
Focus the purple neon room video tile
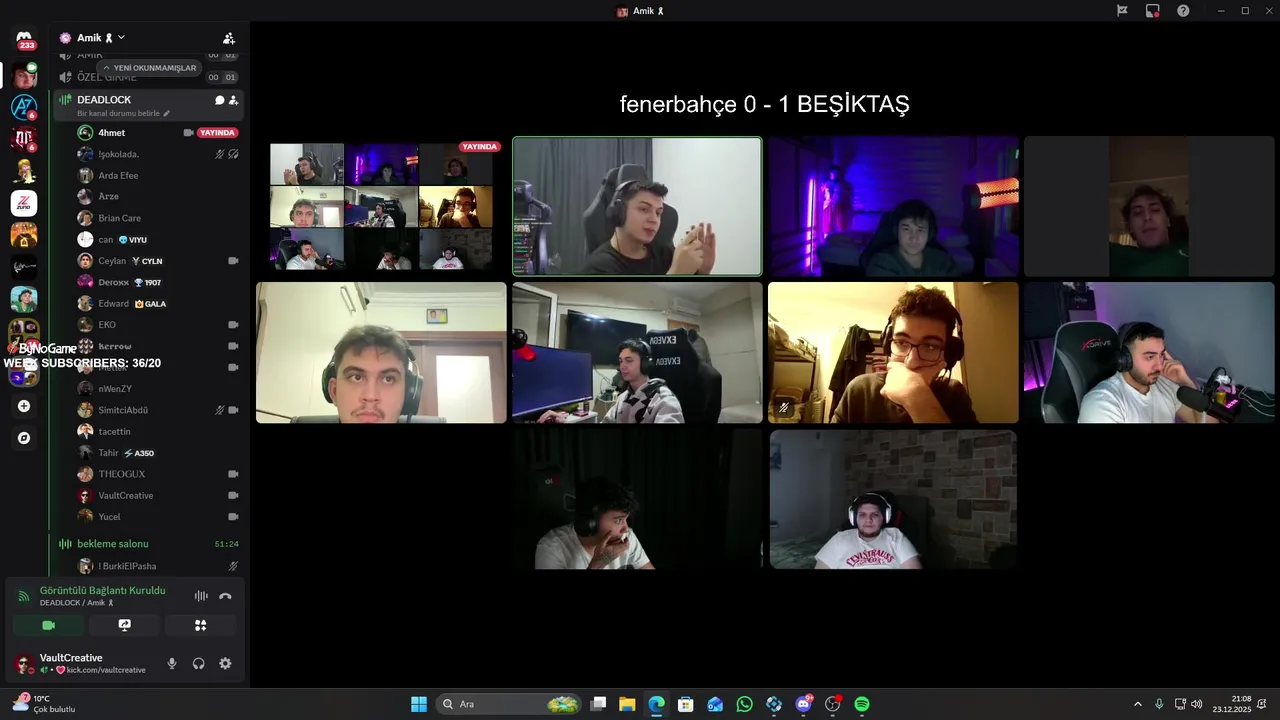[x=893, y=206]
